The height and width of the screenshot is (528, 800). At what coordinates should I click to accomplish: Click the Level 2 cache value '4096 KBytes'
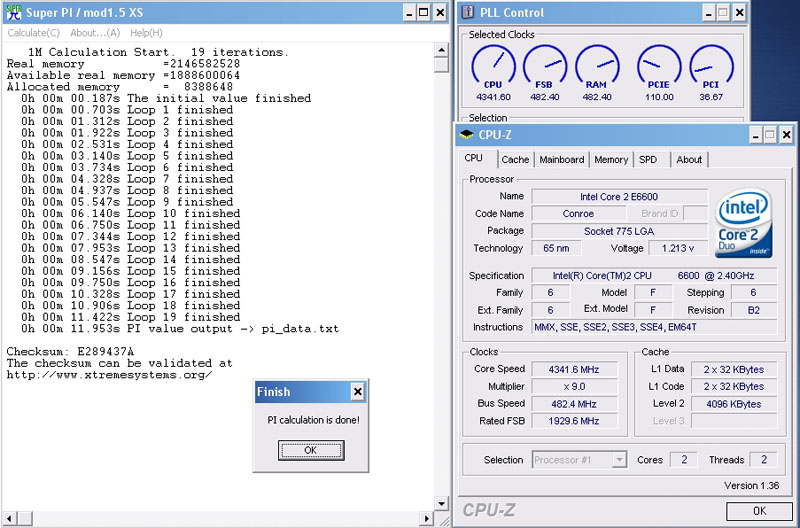point(734,404)
